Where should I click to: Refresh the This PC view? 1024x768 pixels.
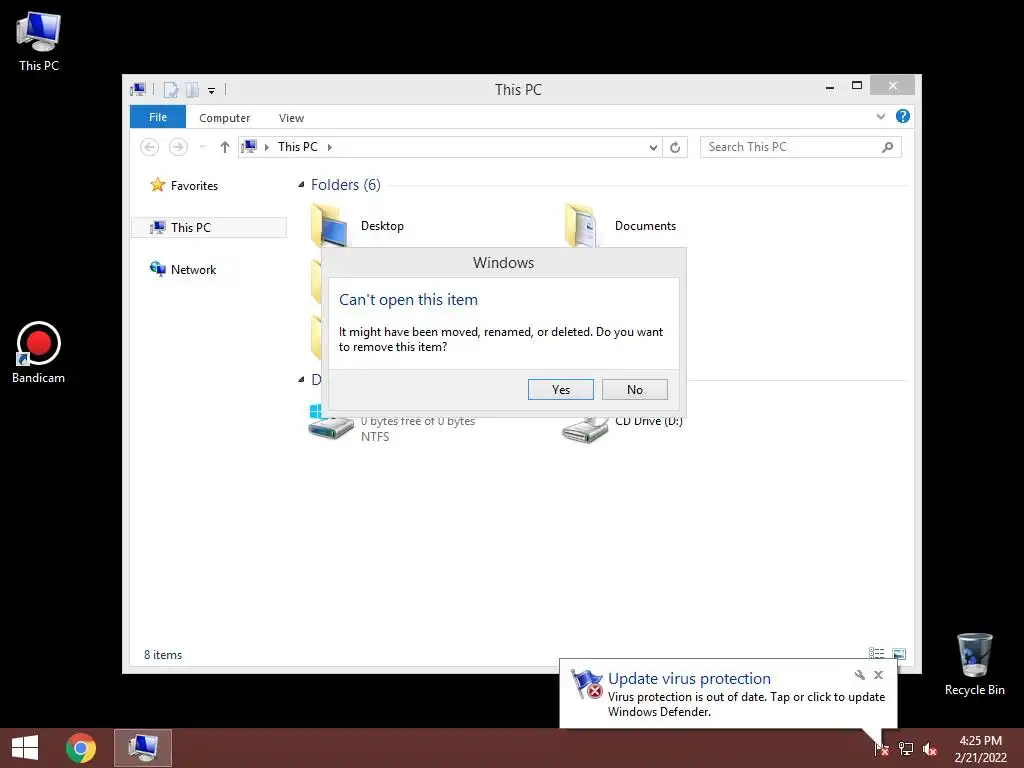coord(675,148)
